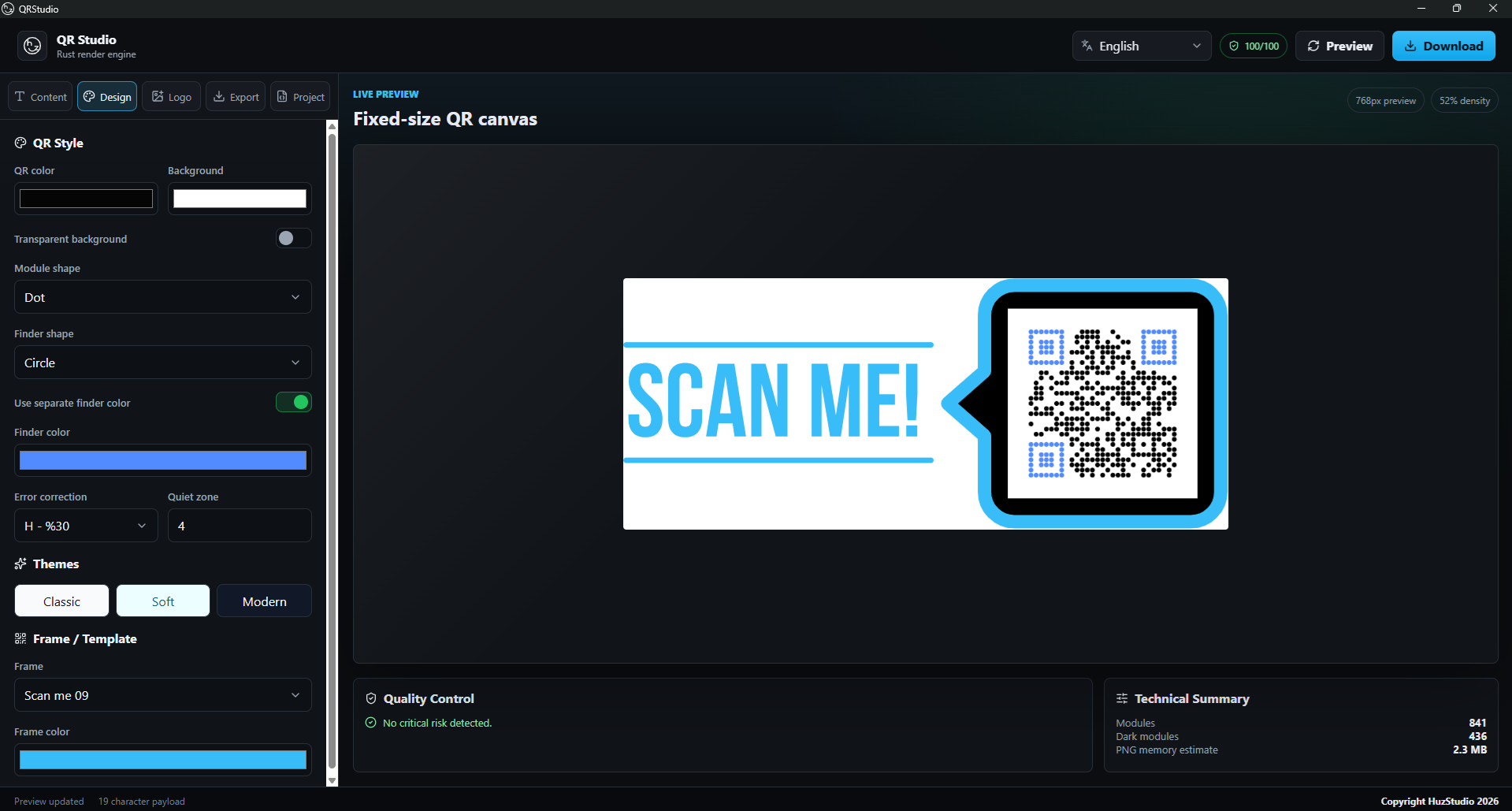Enable the Transparent background toggle
Image resolution: width=1512 pixels, height=811 pixels.
(x=293, y=238)
